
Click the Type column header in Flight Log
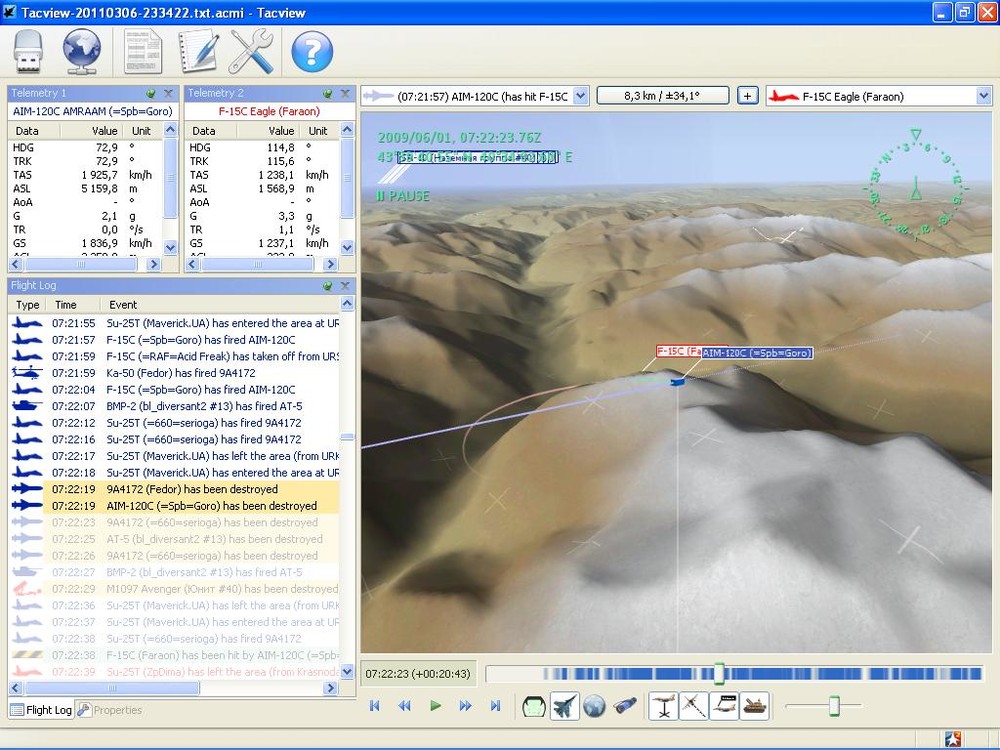coord(27,305)
